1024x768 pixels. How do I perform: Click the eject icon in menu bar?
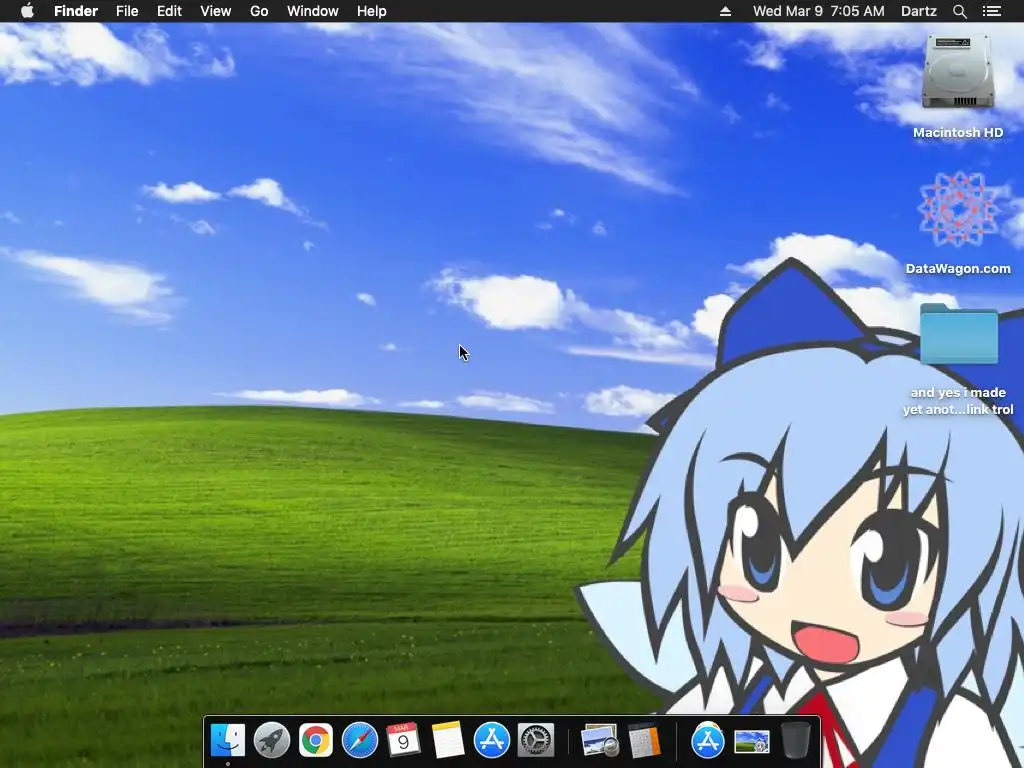725,11
